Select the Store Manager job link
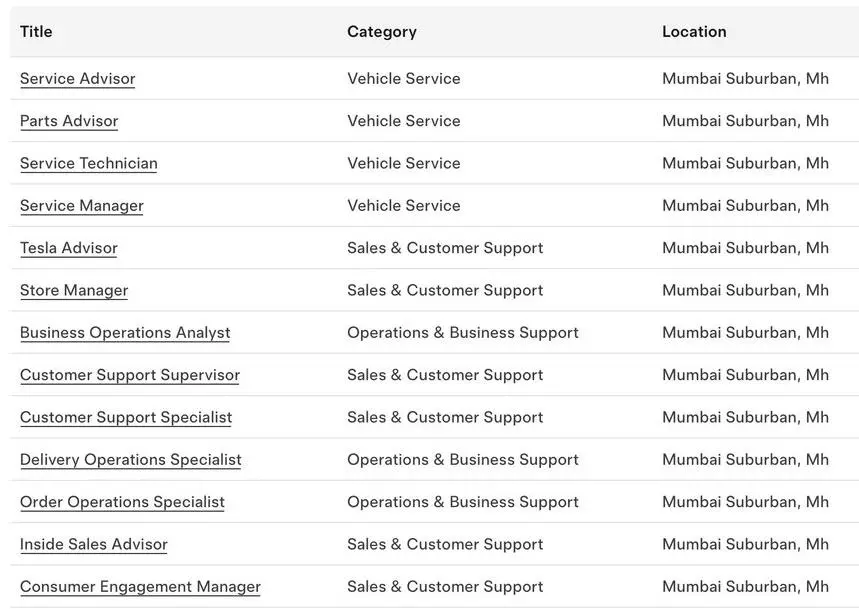The width and height of the screenshot is (859, 609). tap(74, 290)
